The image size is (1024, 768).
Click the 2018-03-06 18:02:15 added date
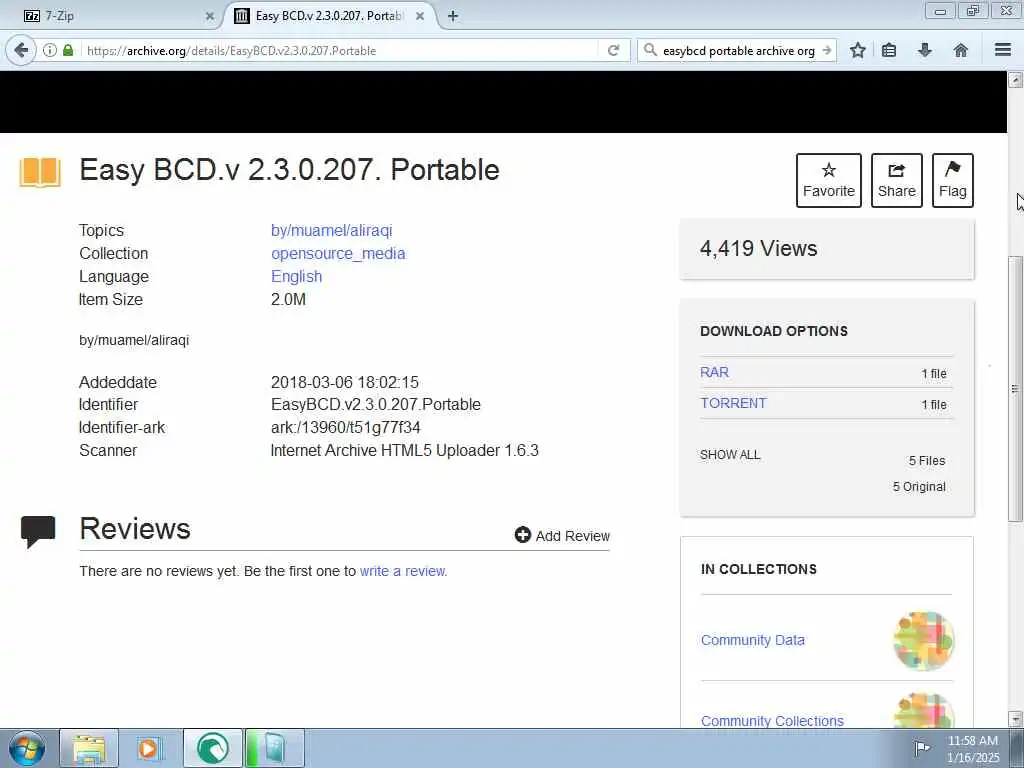coord(345,382)
